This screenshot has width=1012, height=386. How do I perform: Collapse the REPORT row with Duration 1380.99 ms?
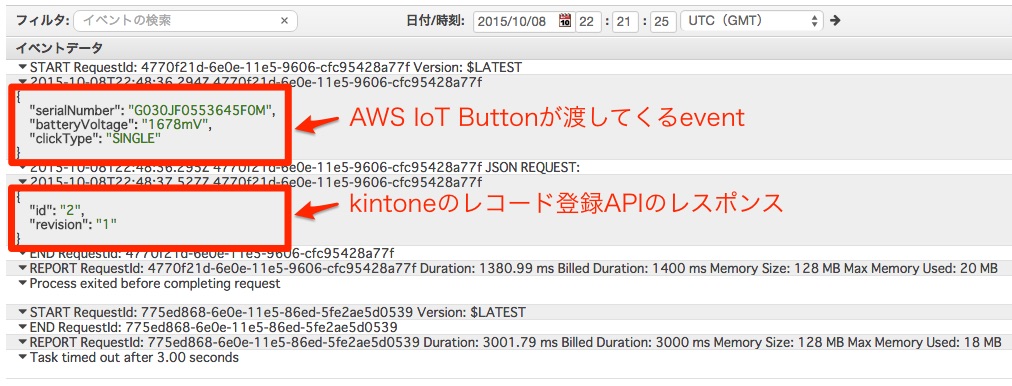point(23,268)
